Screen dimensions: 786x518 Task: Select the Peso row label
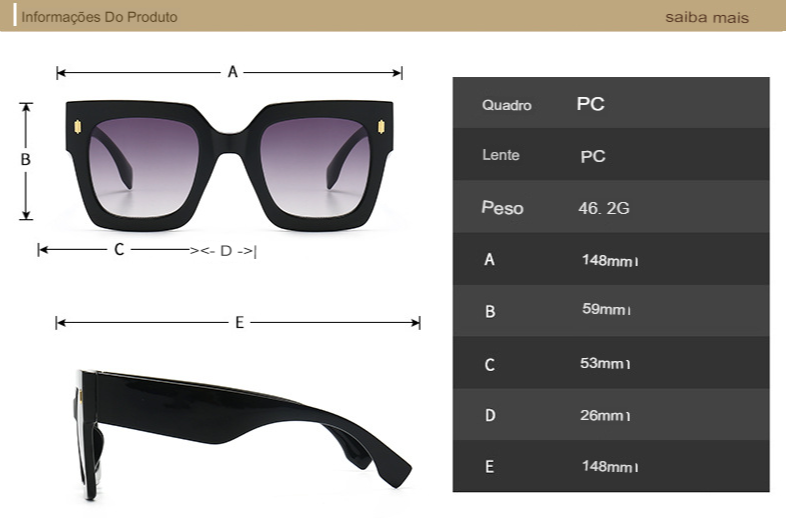[x=502, y=208]
